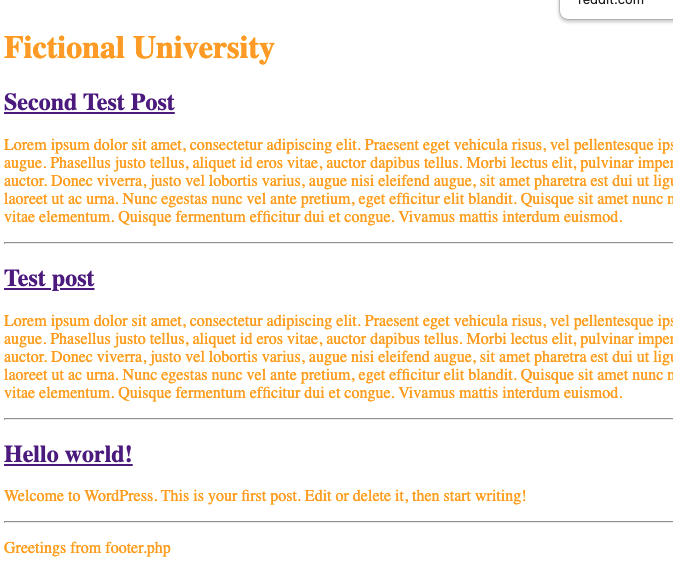Open the Hello world! post link

click(68, 454)
